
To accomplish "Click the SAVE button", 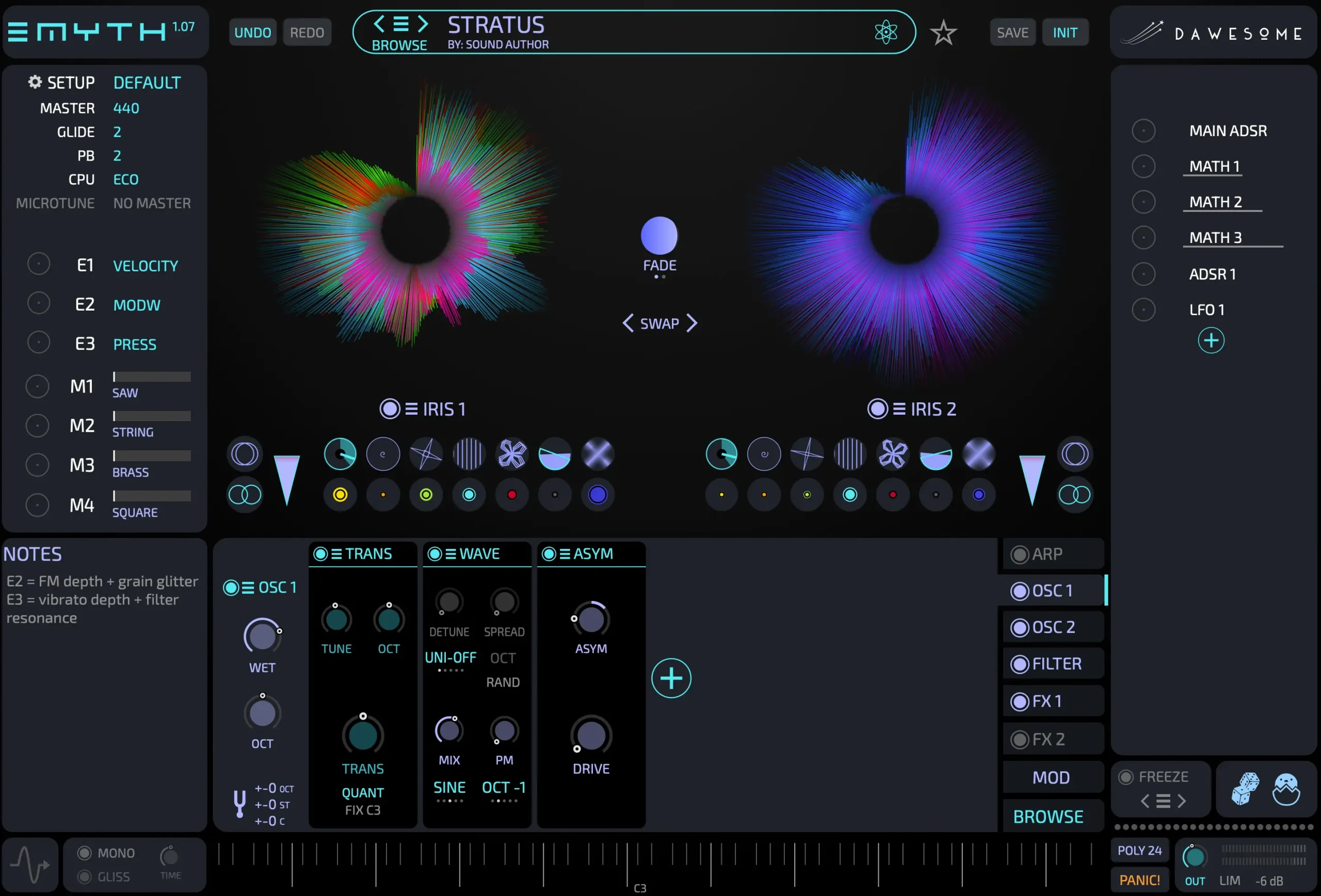I will pyautogui.click(x=1012, y=32).
